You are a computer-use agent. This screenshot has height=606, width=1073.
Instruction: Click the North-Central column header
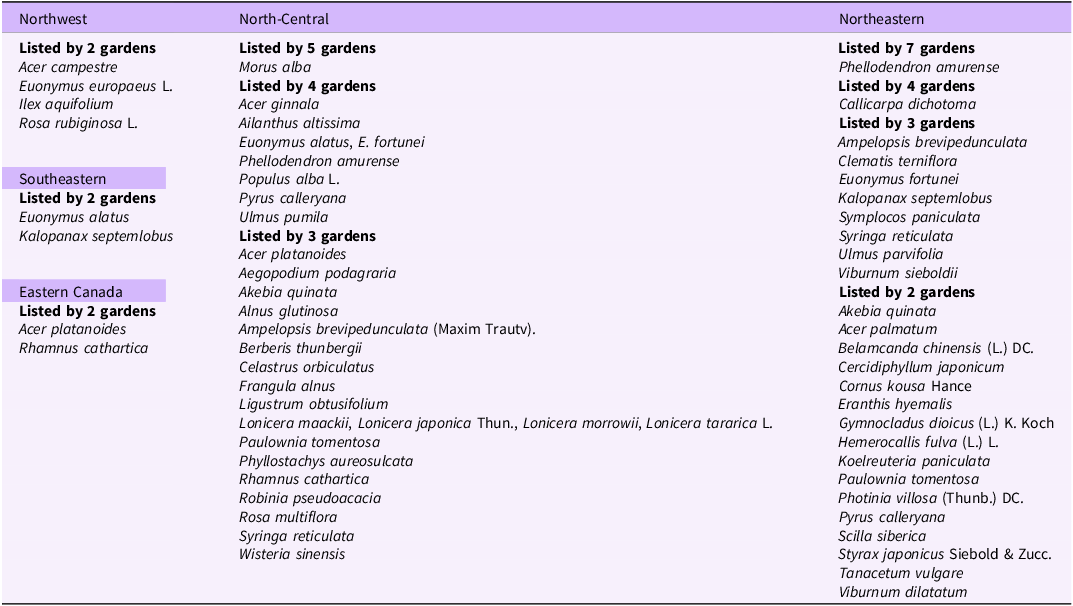284,19
